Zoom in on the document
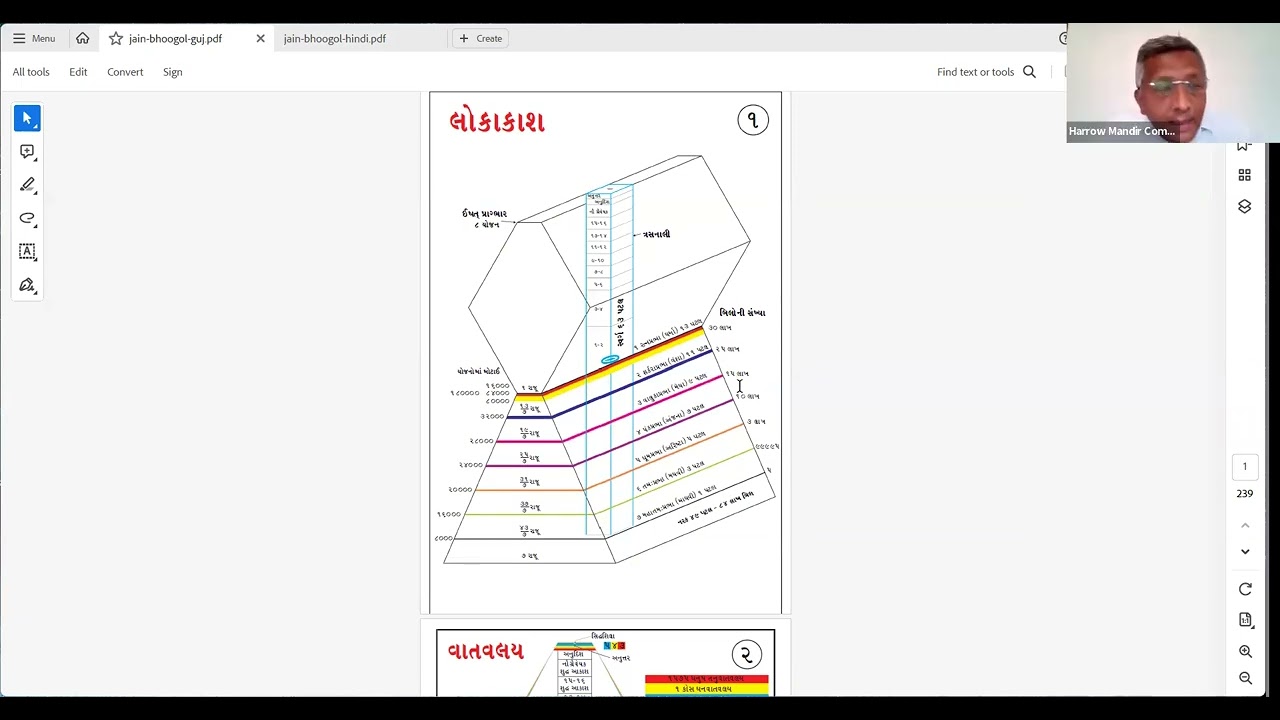Viewport: 1280px width, 720px height. 1245,652
